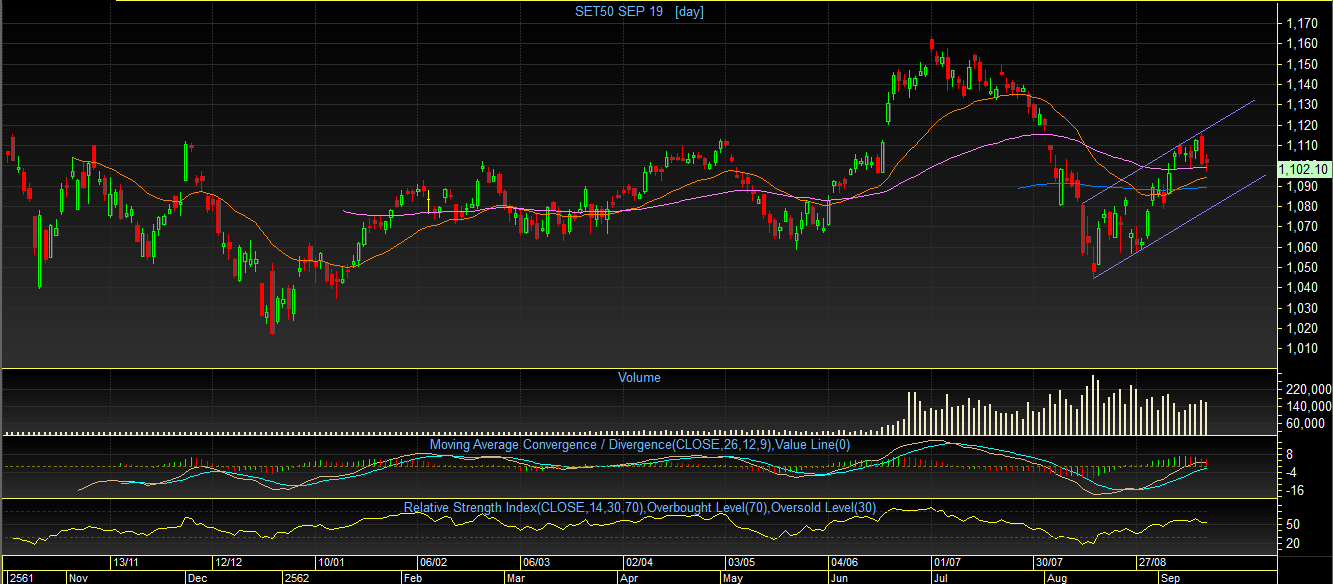Image resolution: width=1333 pixels, height=584 pixels.
Task: Click the Jul month label
Action: 942,577
